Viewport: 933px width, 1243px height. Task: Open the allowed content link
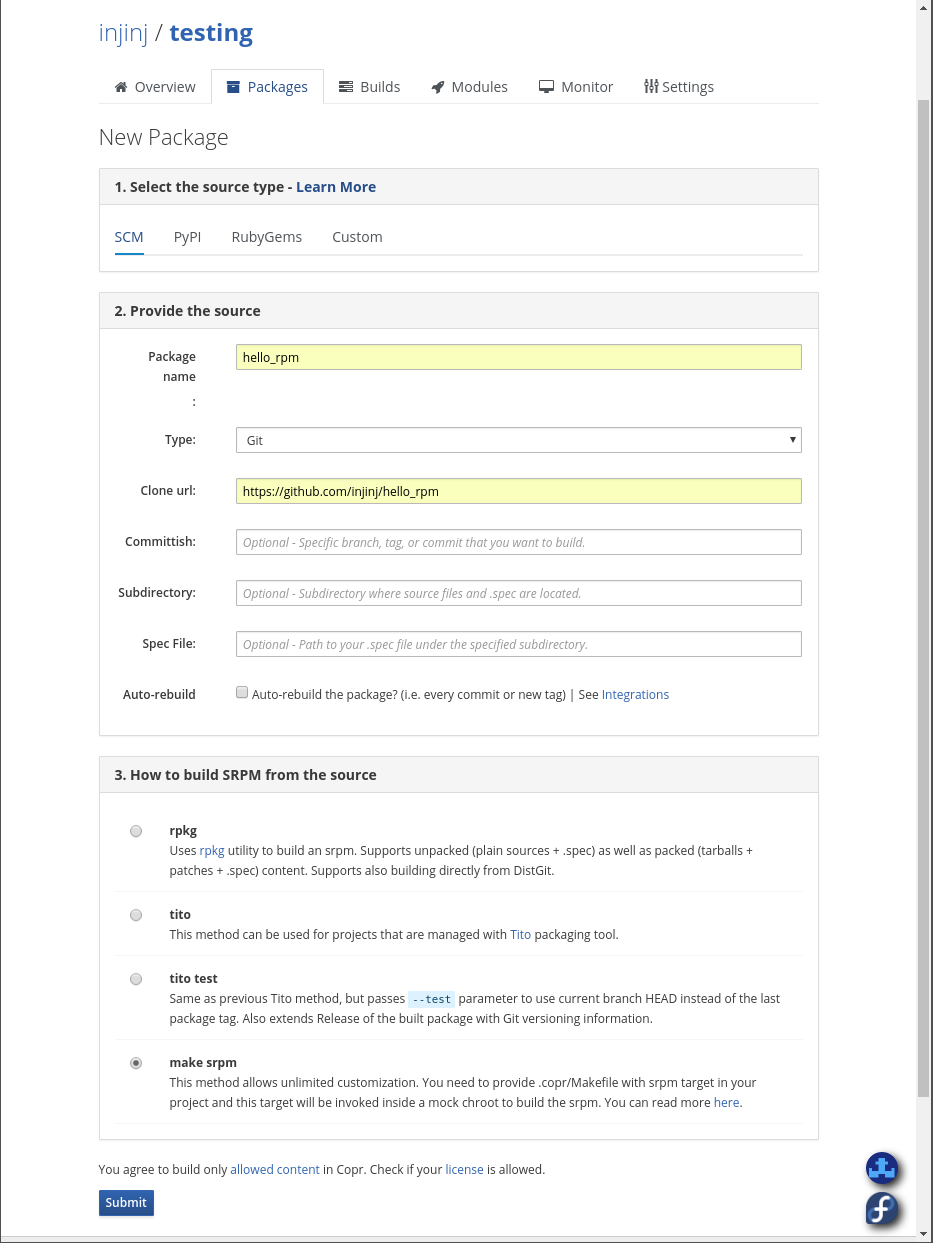tap(275, 1169)
